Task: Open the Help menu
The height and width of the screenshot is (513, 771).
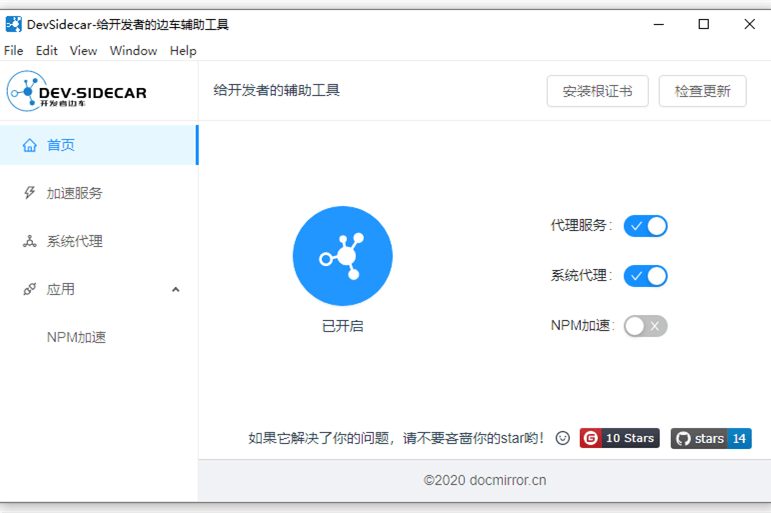Action: 183,50
